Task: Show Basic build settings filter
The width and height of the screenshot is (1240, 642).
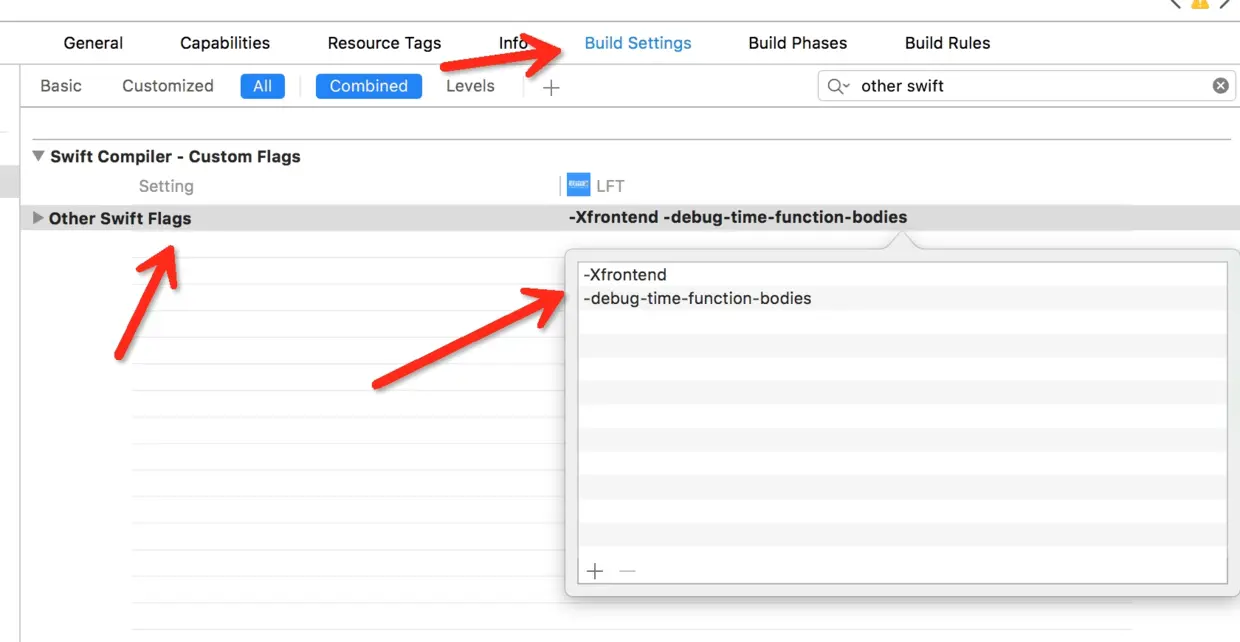Action: pyautogui.click(x=61, y=86)
